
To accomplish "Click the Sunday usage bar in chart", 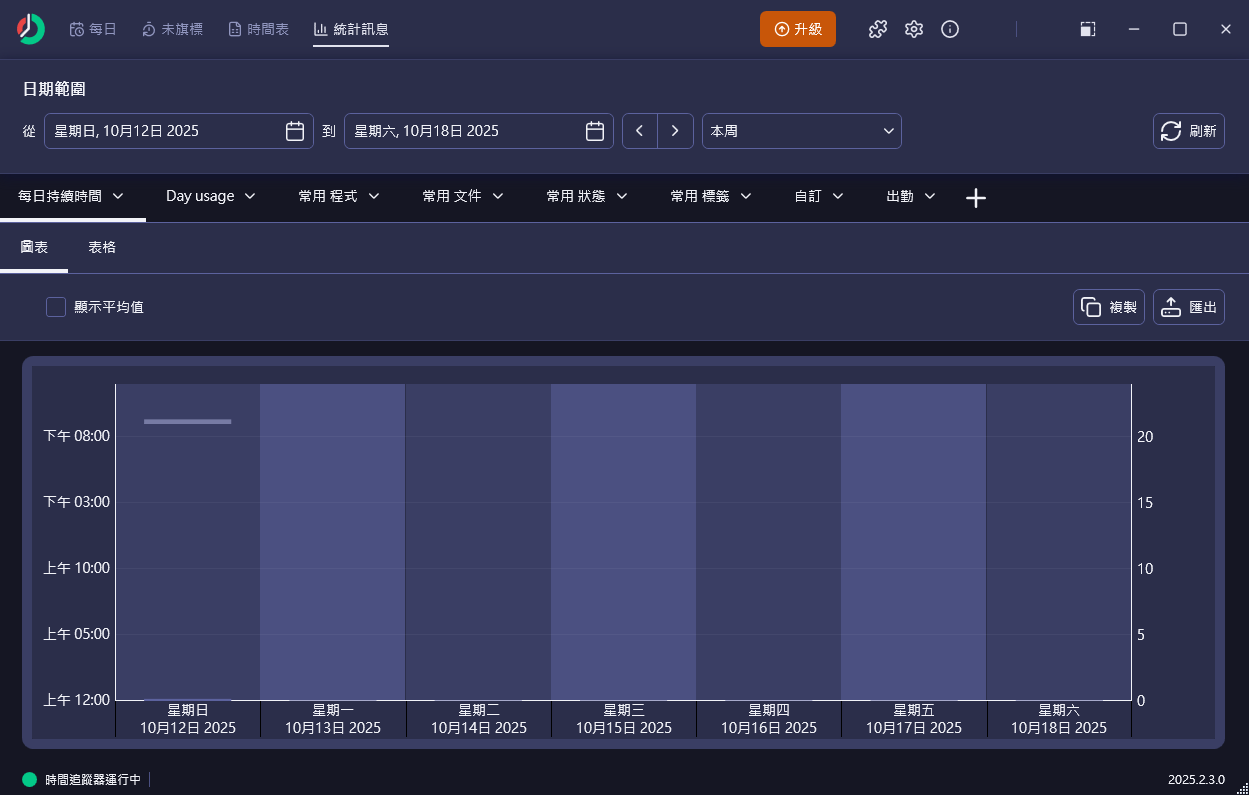I will [187, 421].
